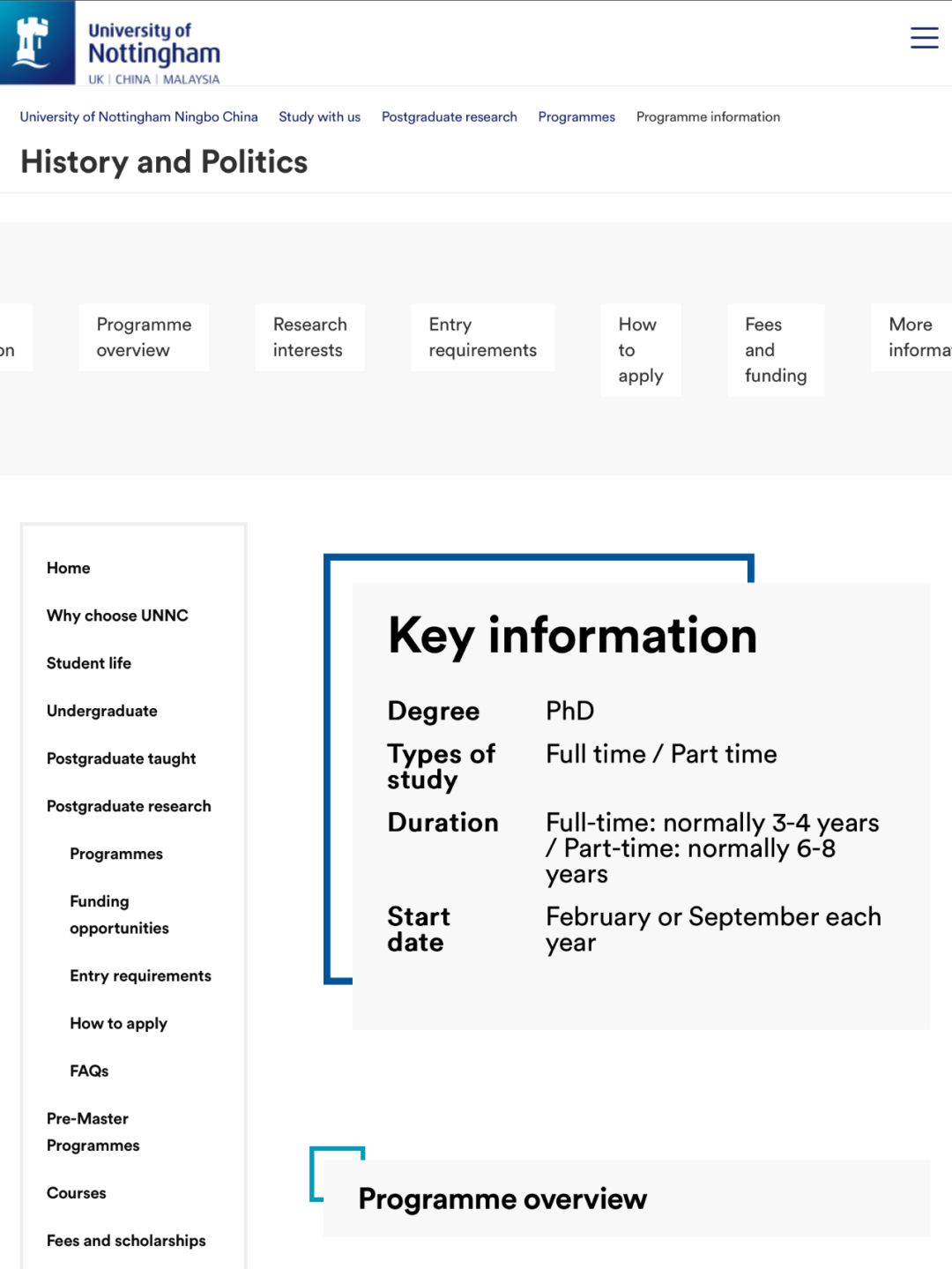Select the How to apply tab
Image resolution: width=952 pixels, height=1269 pixels.
(641, 350)
